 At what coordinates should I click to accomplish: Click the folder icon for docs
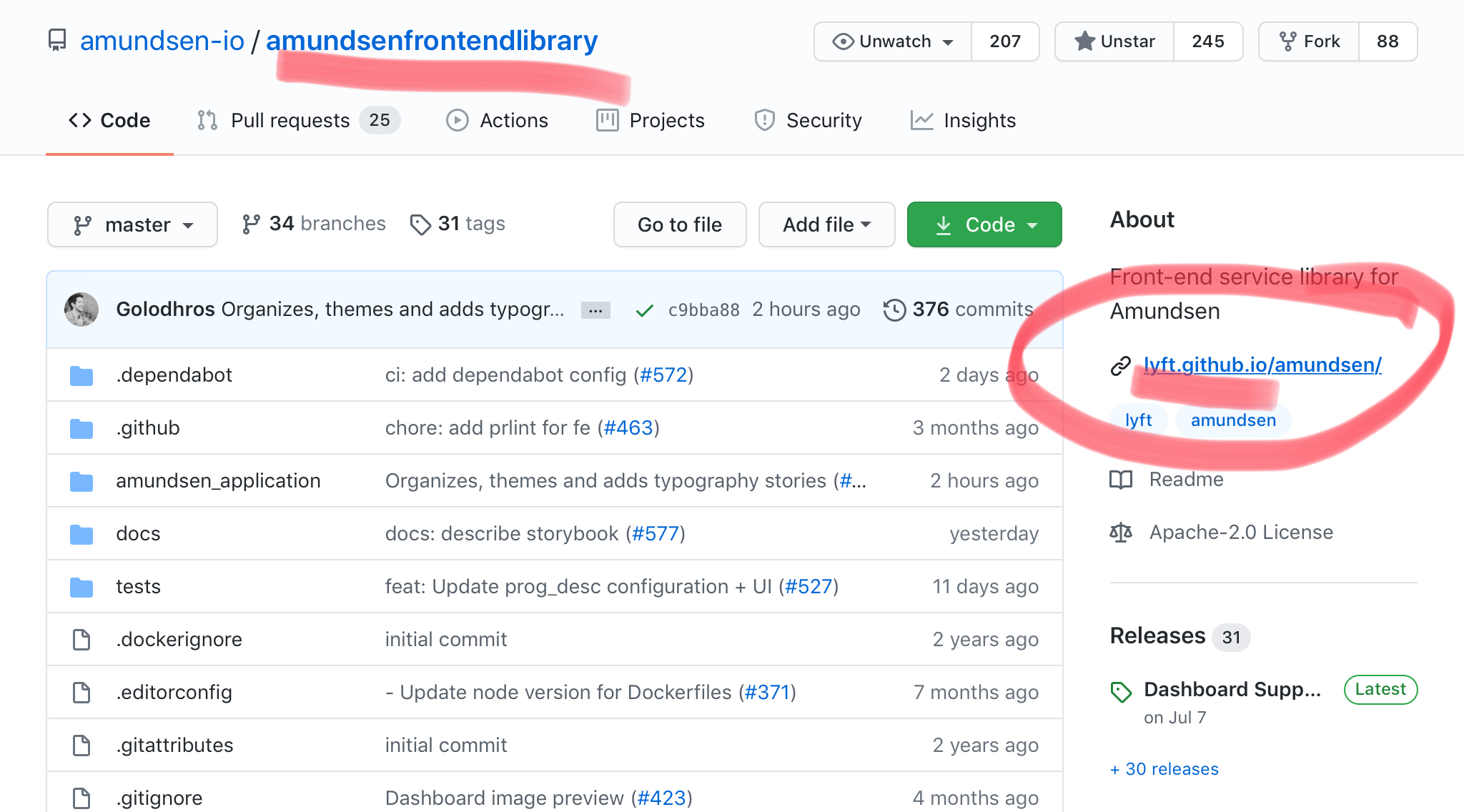[81, 534]
